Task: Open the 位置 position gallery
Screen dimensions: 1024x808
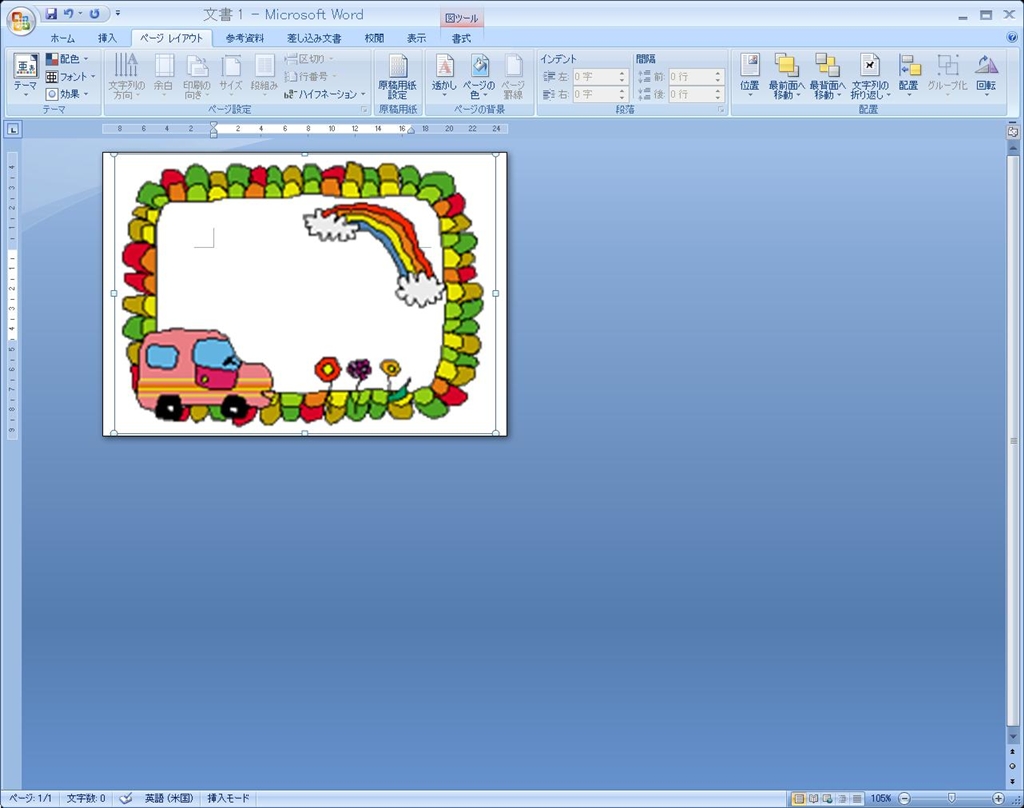Action: 750,75
